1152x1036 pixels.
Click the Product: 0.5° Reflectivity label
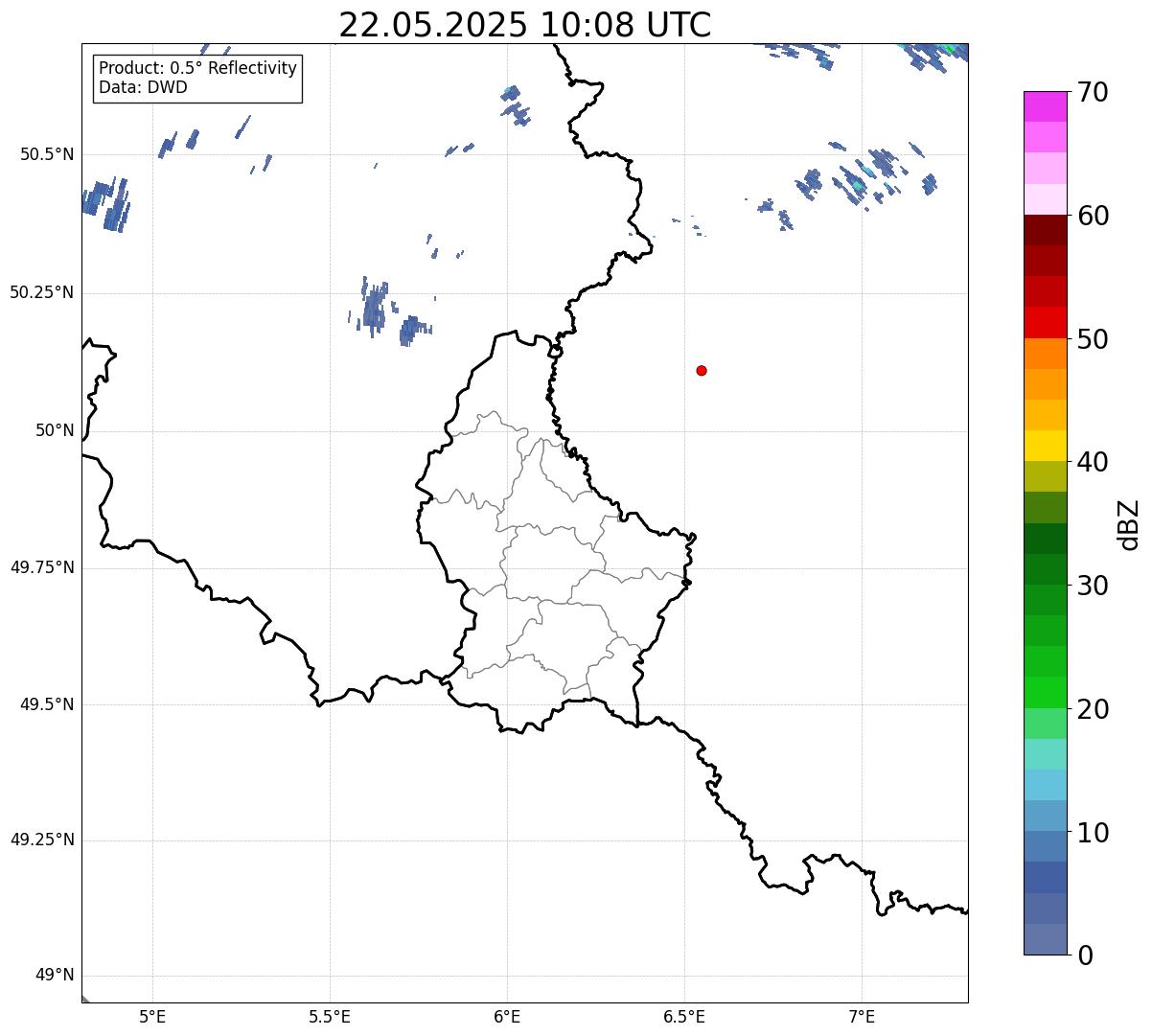click(197, 69)
